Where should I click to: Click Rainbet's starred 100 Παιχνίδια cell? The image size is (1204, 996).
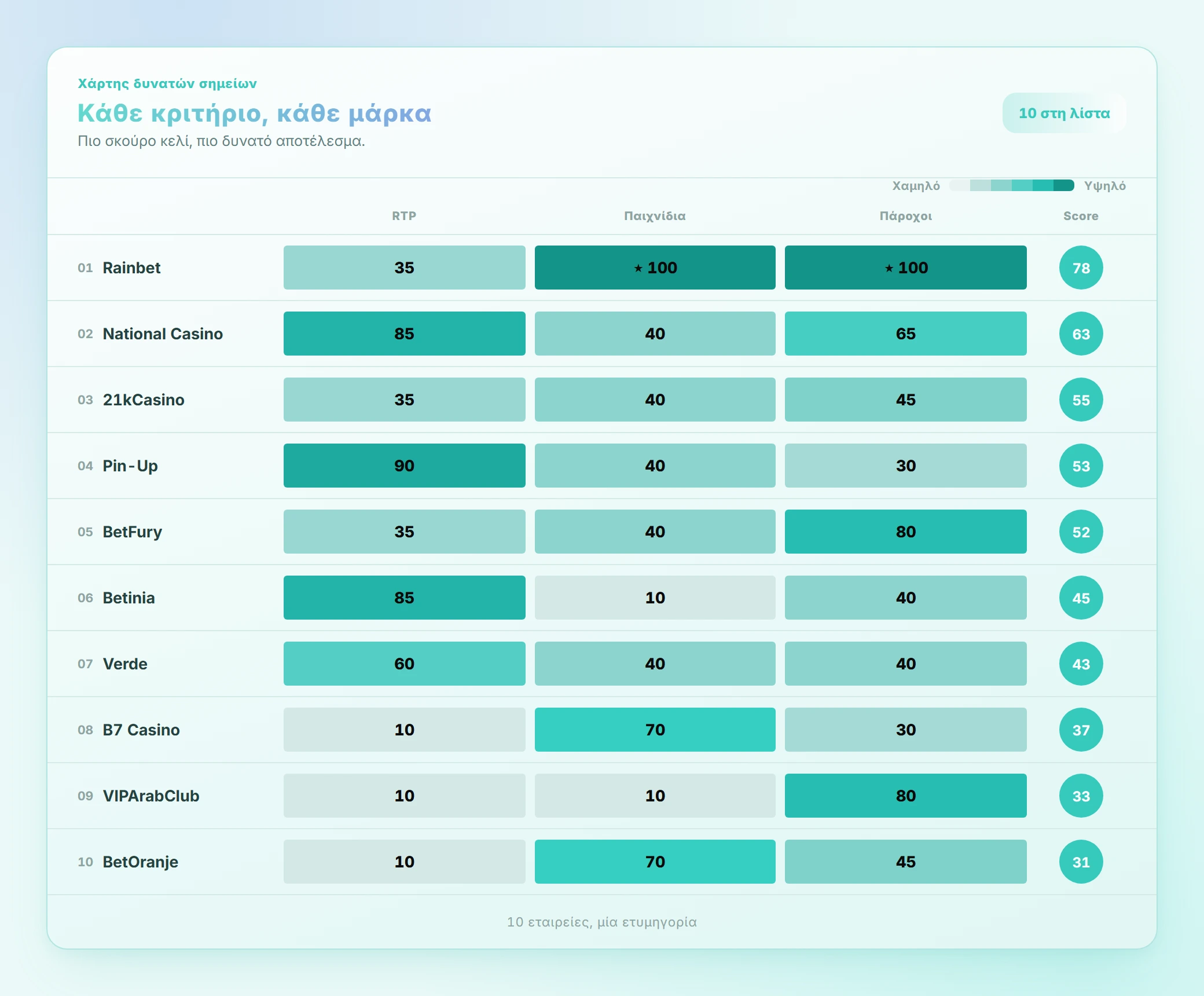tap(655, 268)
